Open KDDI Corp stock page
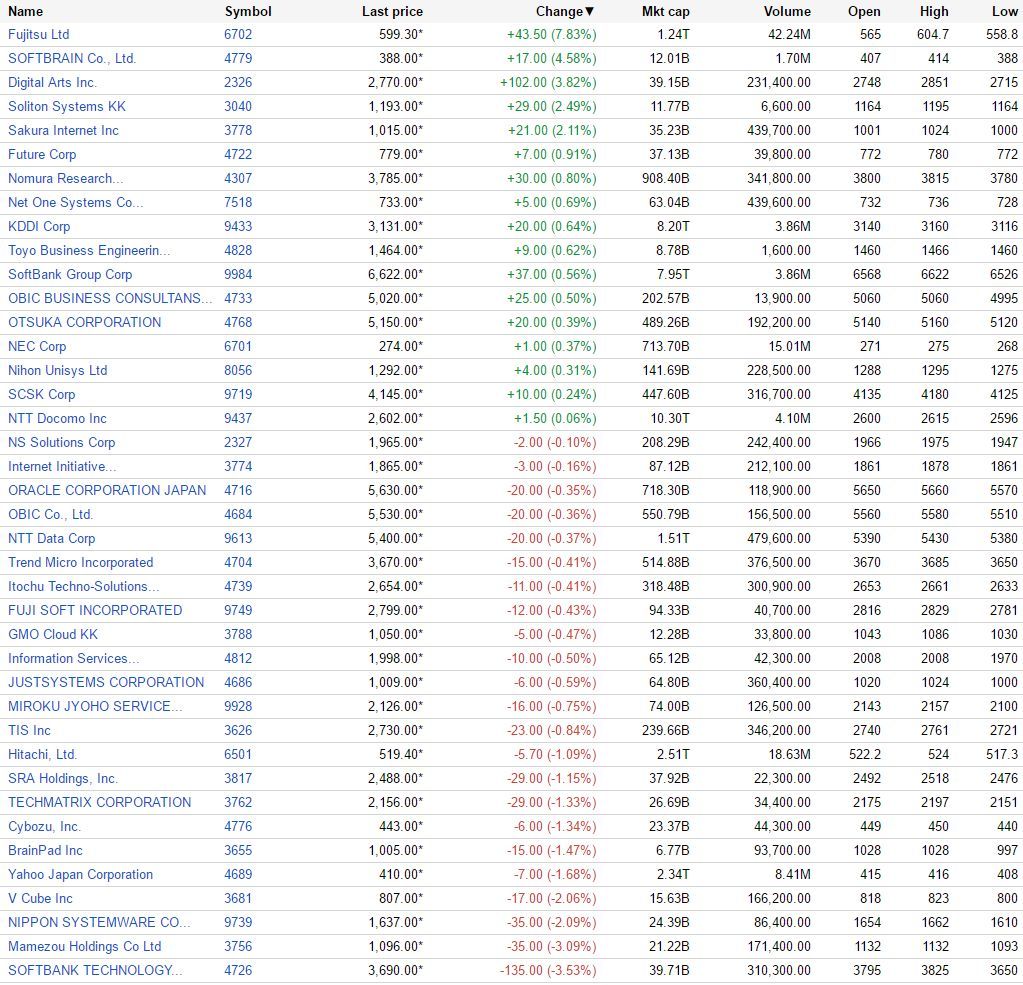 tap(39, 226)
